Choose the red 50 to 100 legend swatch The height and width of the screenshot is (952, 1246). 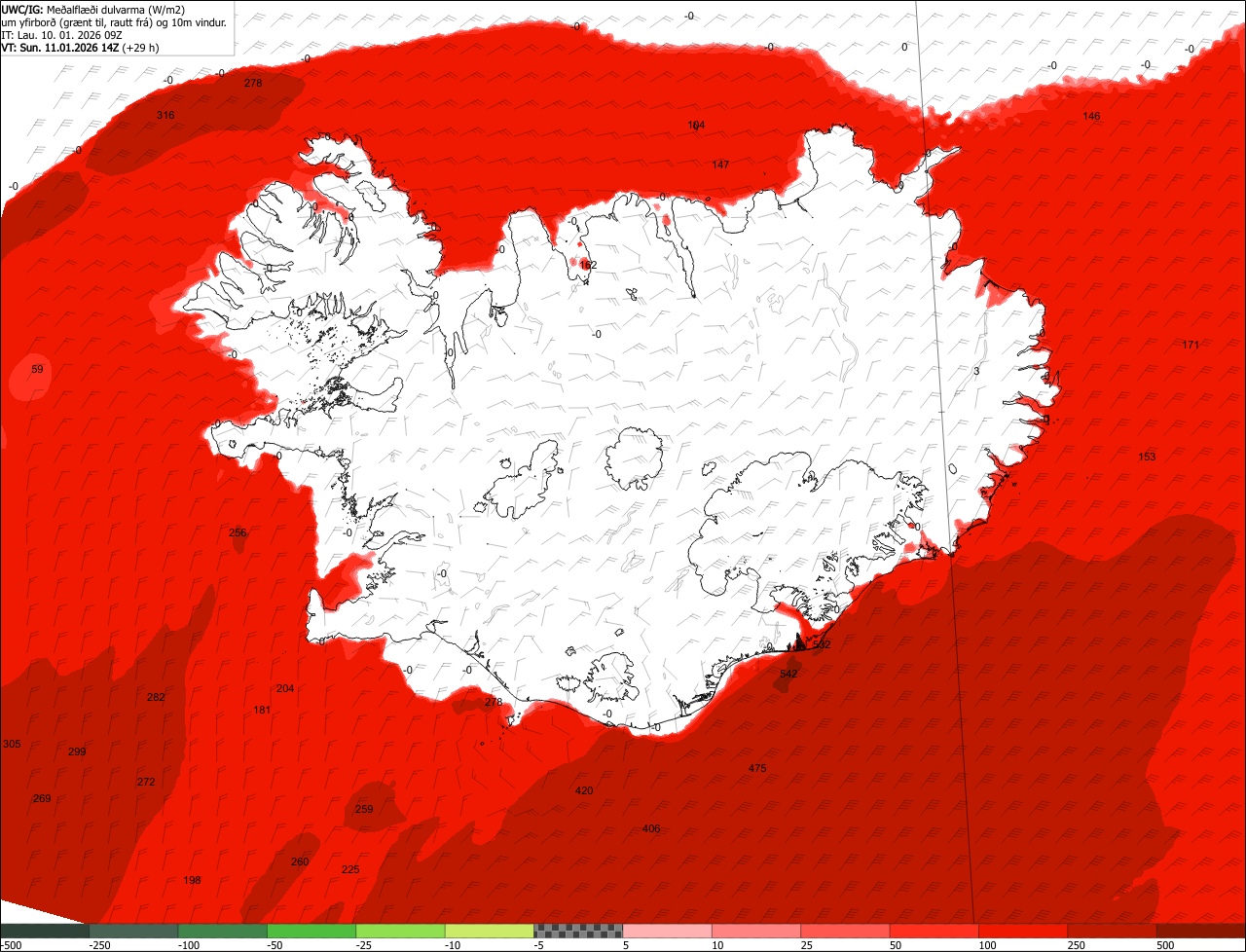coord(934,931)
